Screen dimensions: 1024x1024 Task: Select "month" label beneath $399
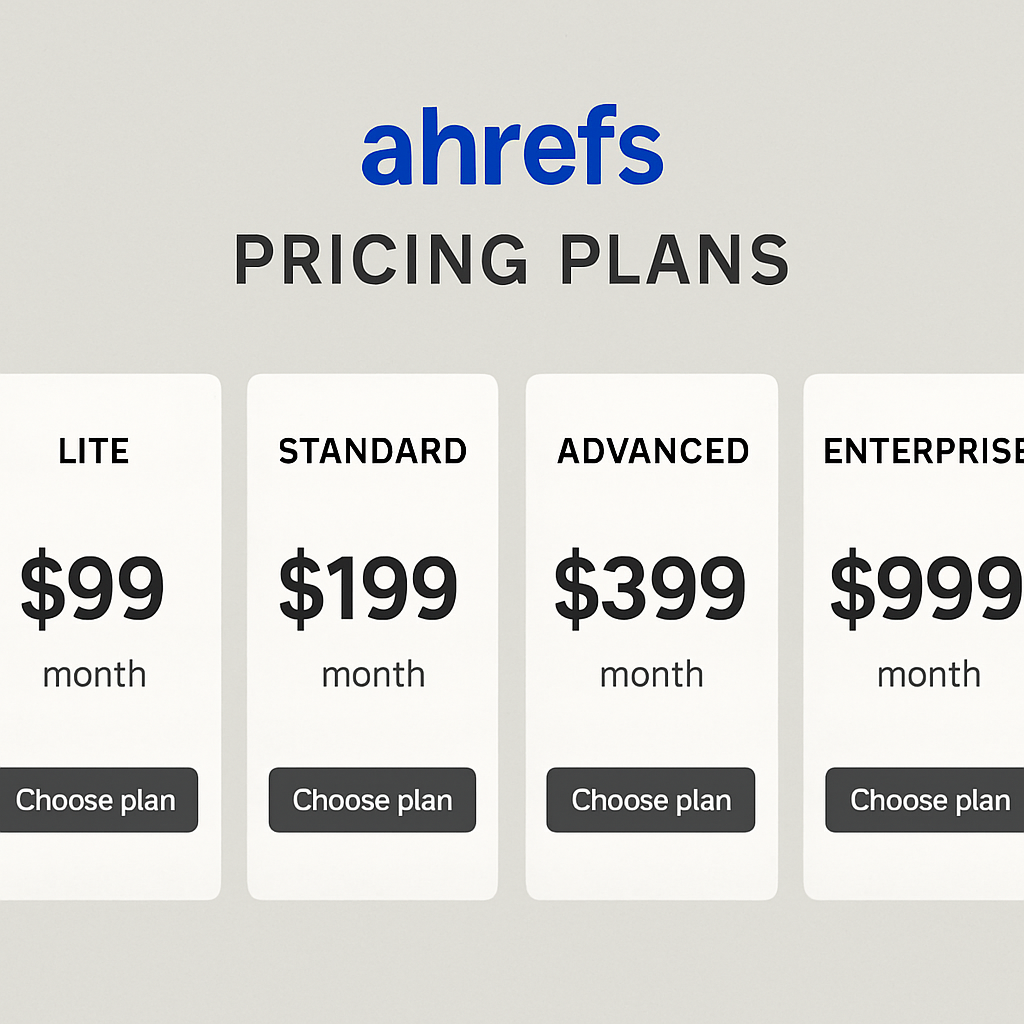652,675
